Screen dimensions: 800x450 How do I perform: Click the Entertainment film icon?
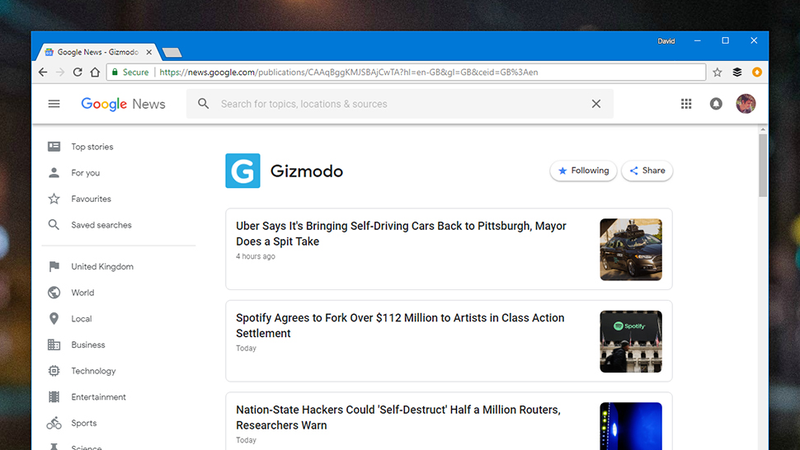(54, 396)
